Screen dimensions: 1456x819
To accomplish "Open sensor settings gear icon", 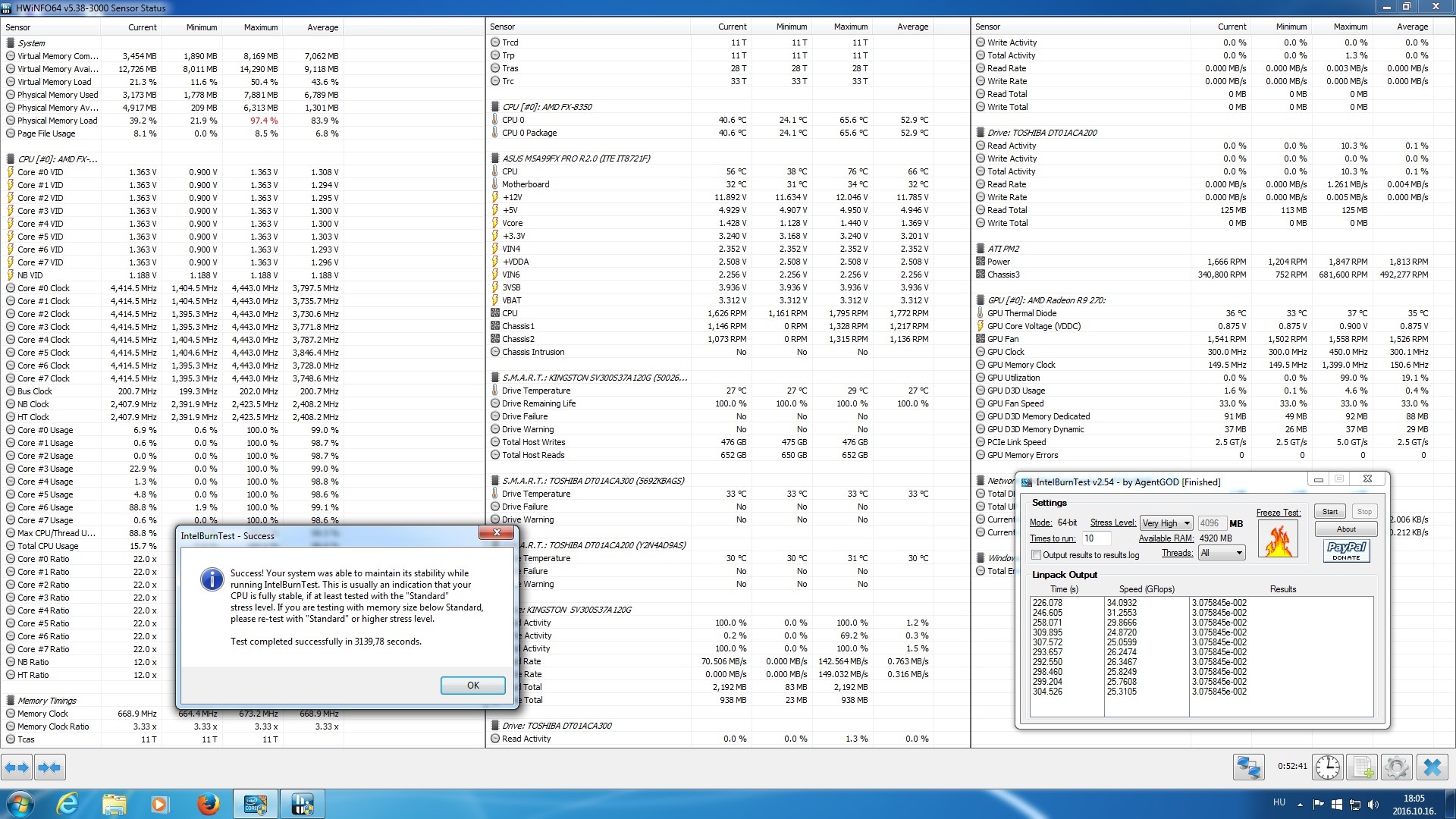I will point(1397,767).
